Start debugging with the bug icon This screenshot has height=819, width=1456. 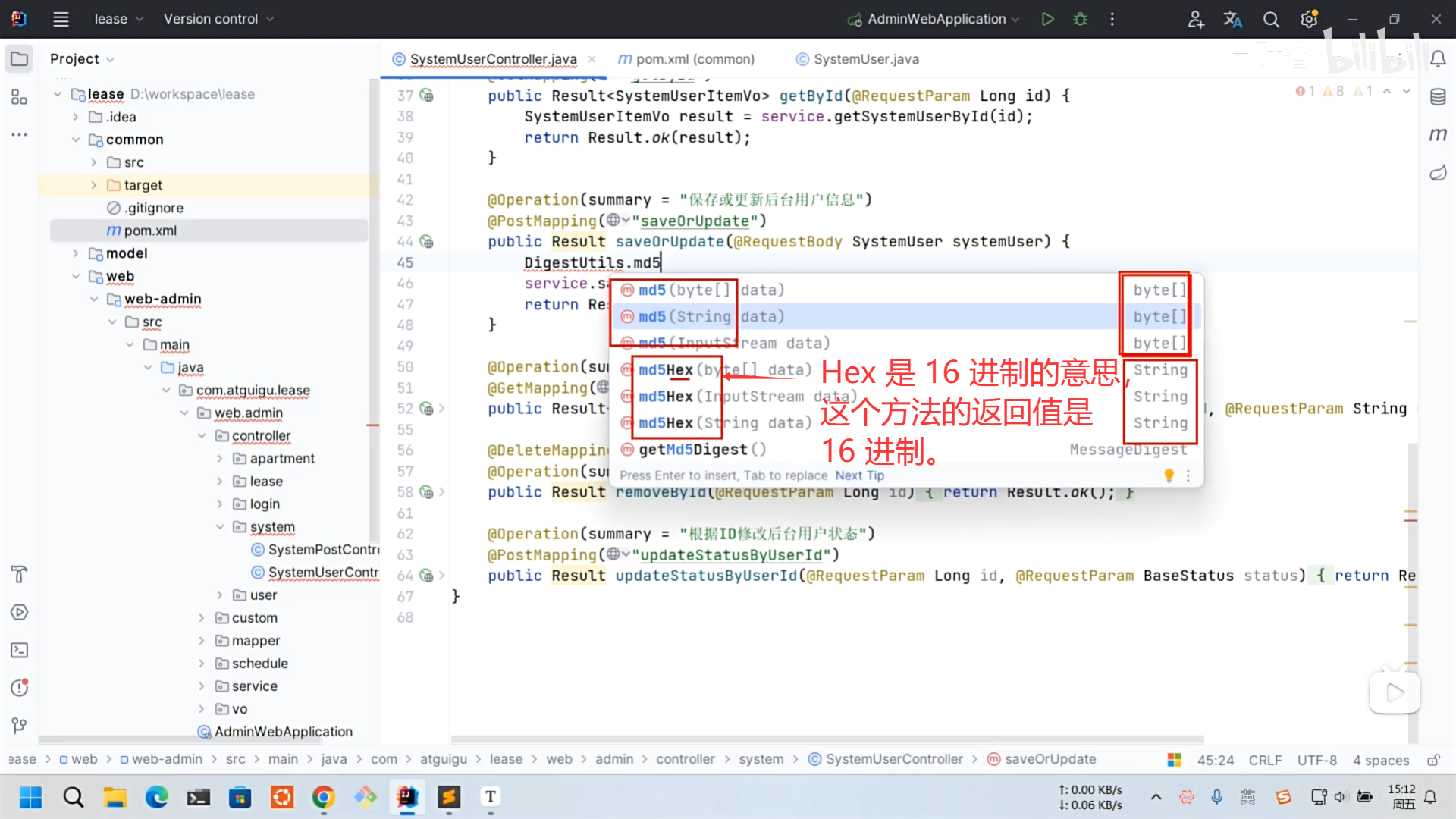click(1081, 19)
